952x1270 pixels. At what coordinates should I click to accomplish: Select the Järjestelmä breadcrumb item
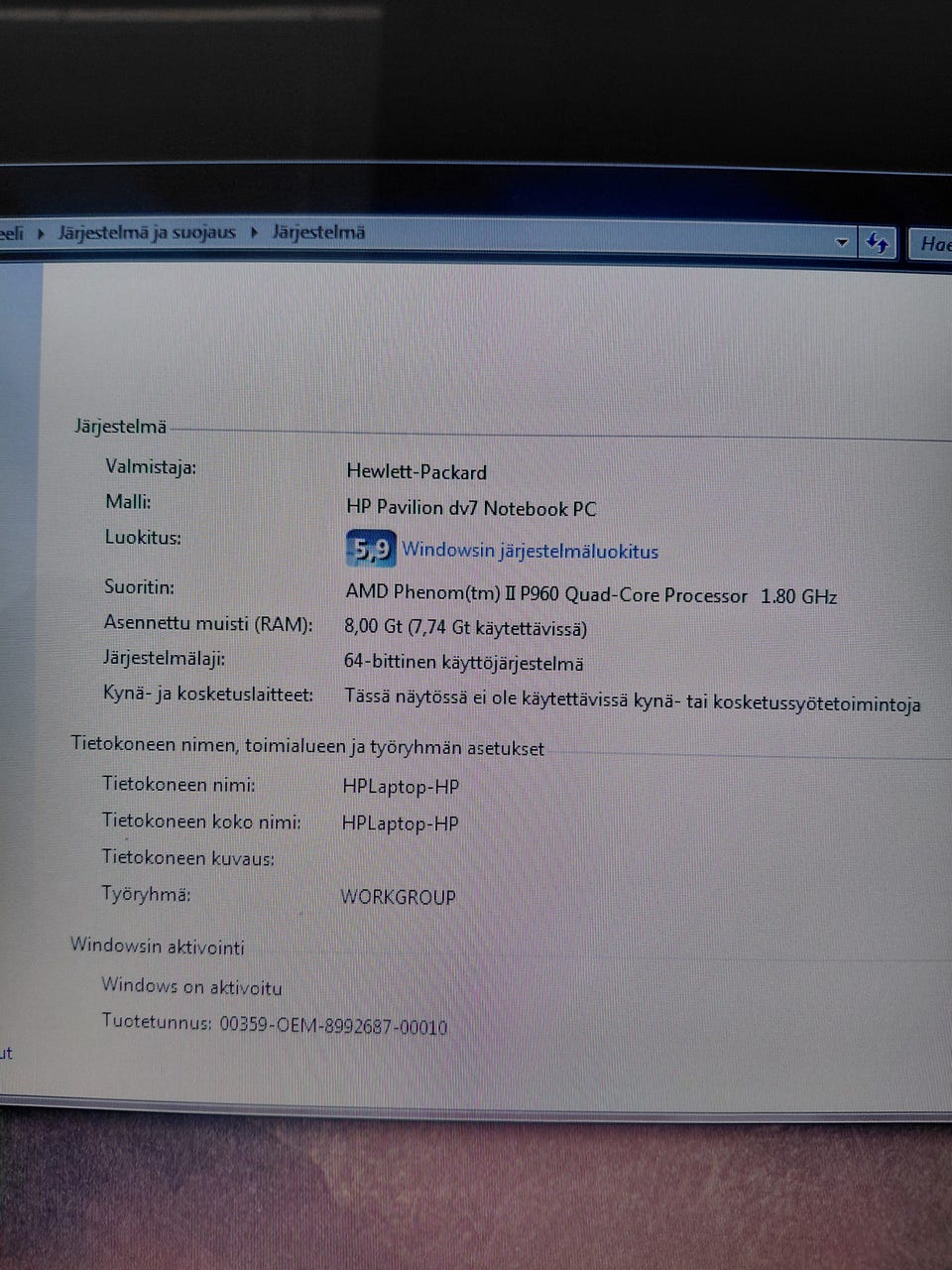(x=318, y=233)
